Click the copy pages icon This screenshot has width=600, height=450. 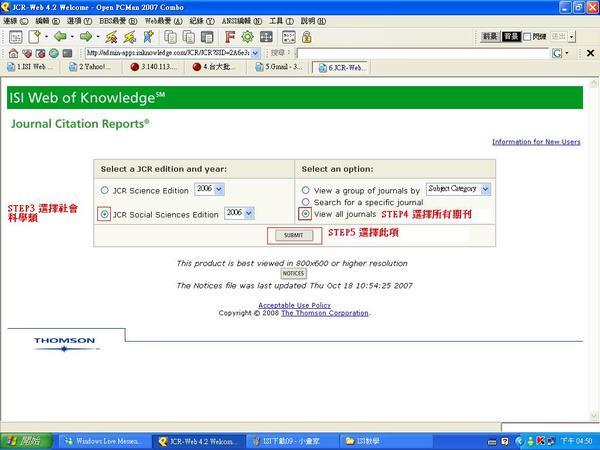point(170,37)
